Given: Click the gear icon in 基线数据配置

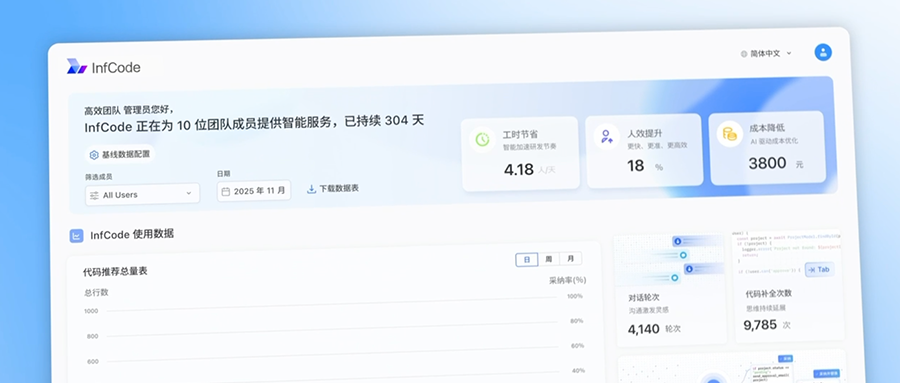Looking at the screenshot, I should click(94, 155).
